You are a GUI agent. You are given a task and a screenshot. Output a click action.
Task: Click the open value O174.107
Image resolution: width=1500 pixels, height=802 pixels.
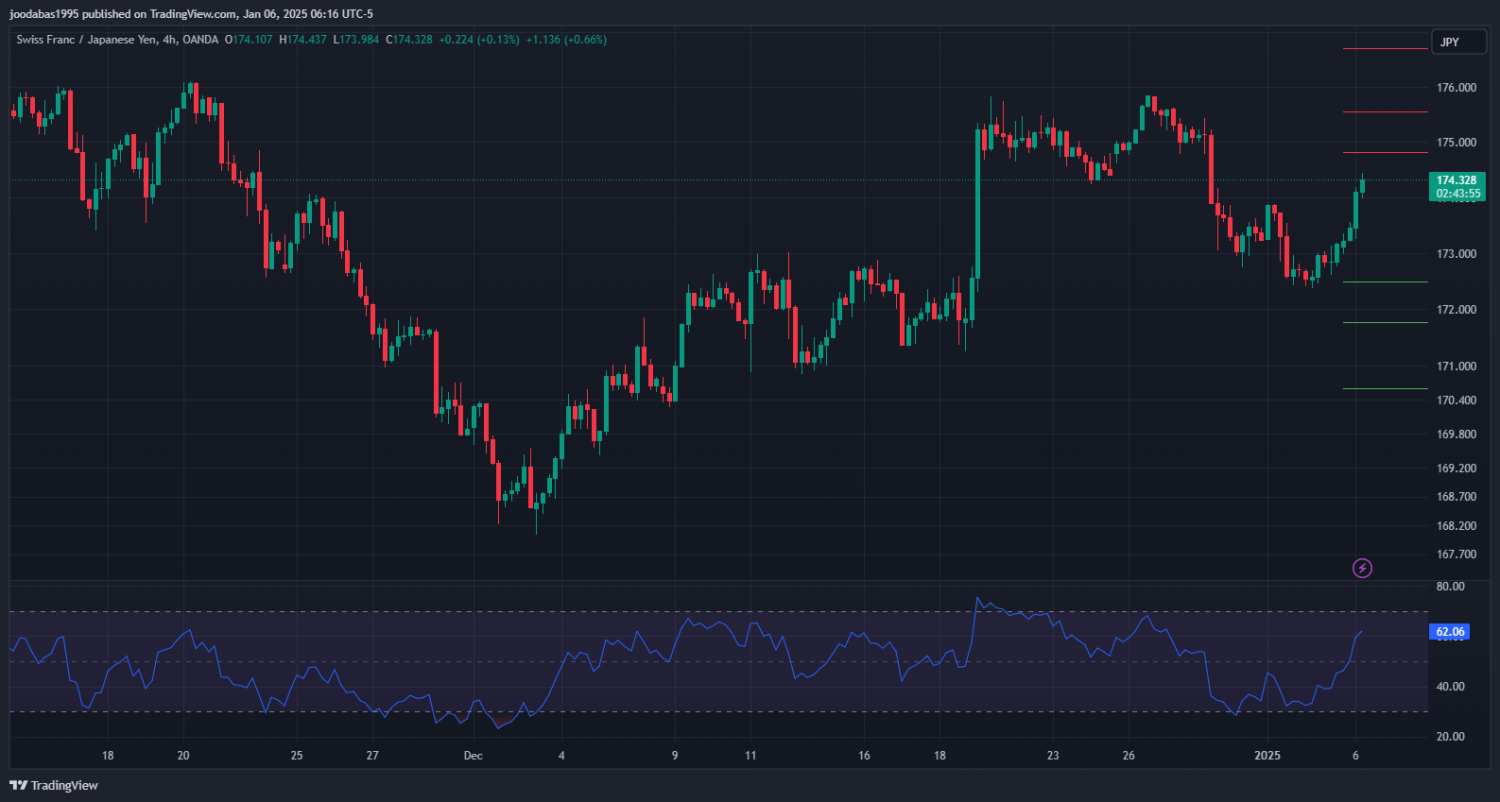click(250, 40)
